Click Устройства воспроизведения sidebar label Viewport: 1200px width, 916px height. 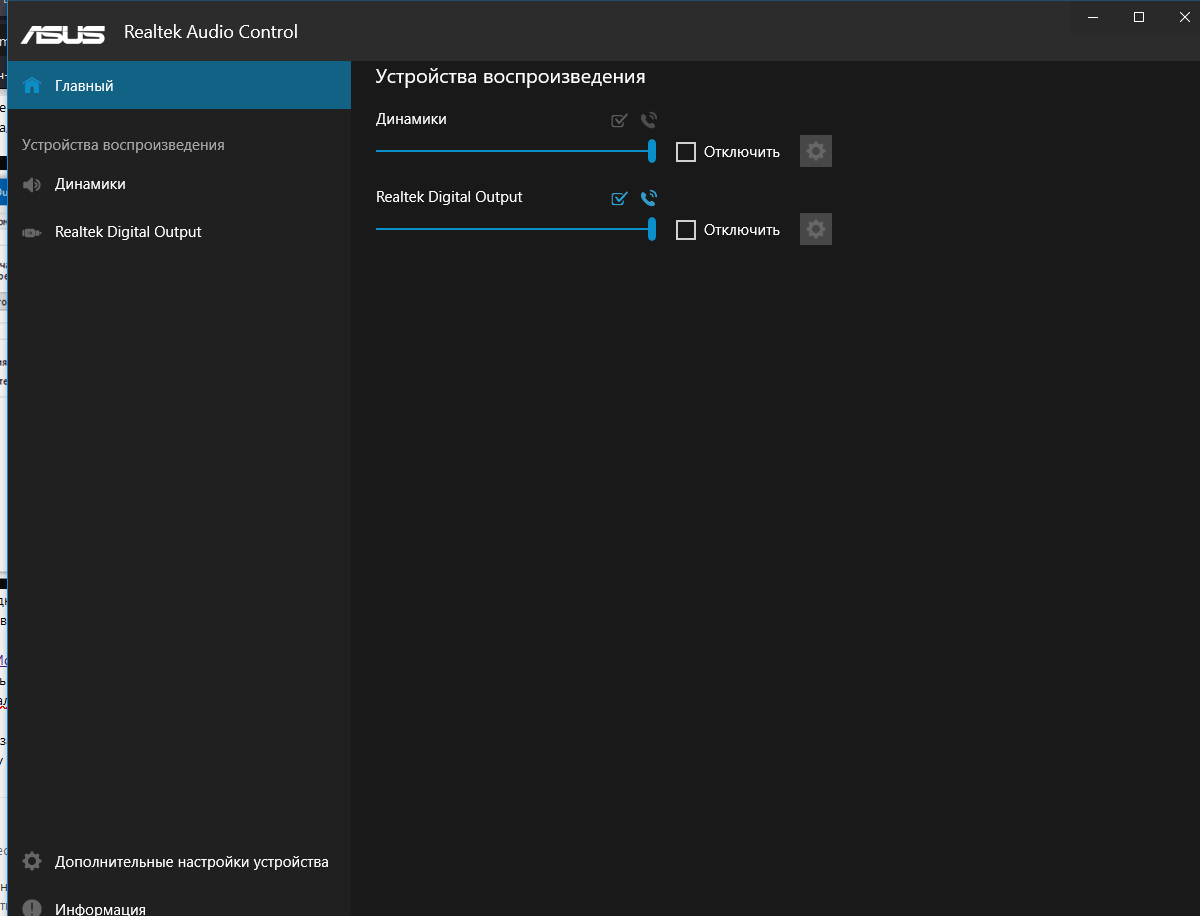coord(123,145)
